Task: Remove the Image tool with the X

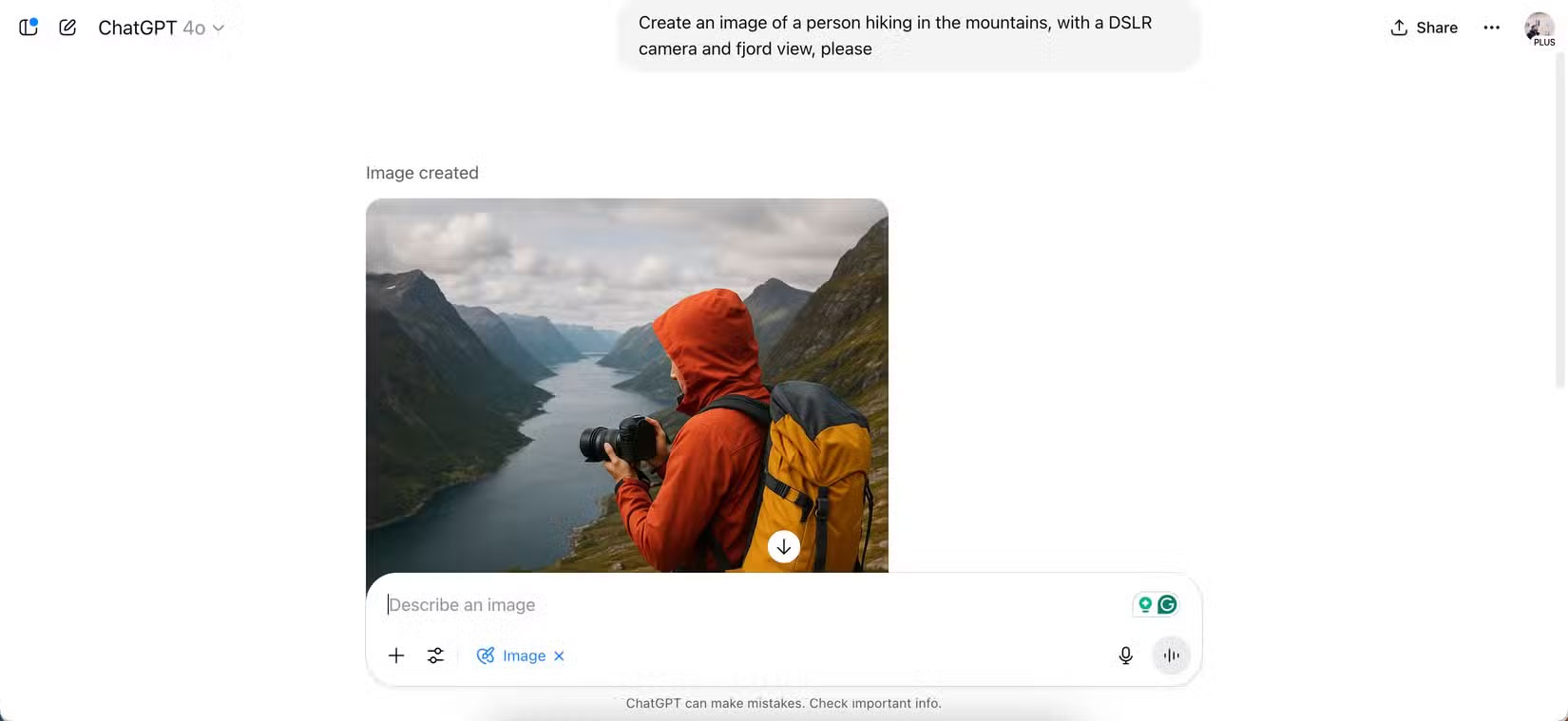Action: (x=559, y=655)
